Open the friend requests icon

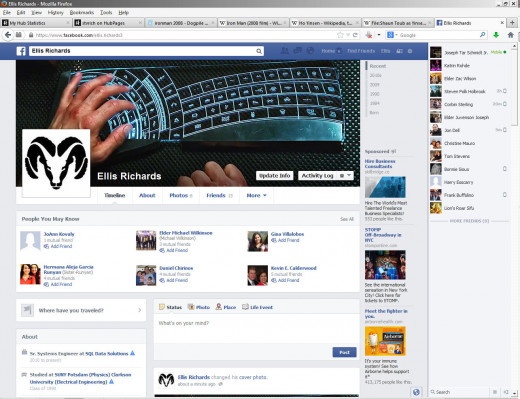tap(285, 51)
